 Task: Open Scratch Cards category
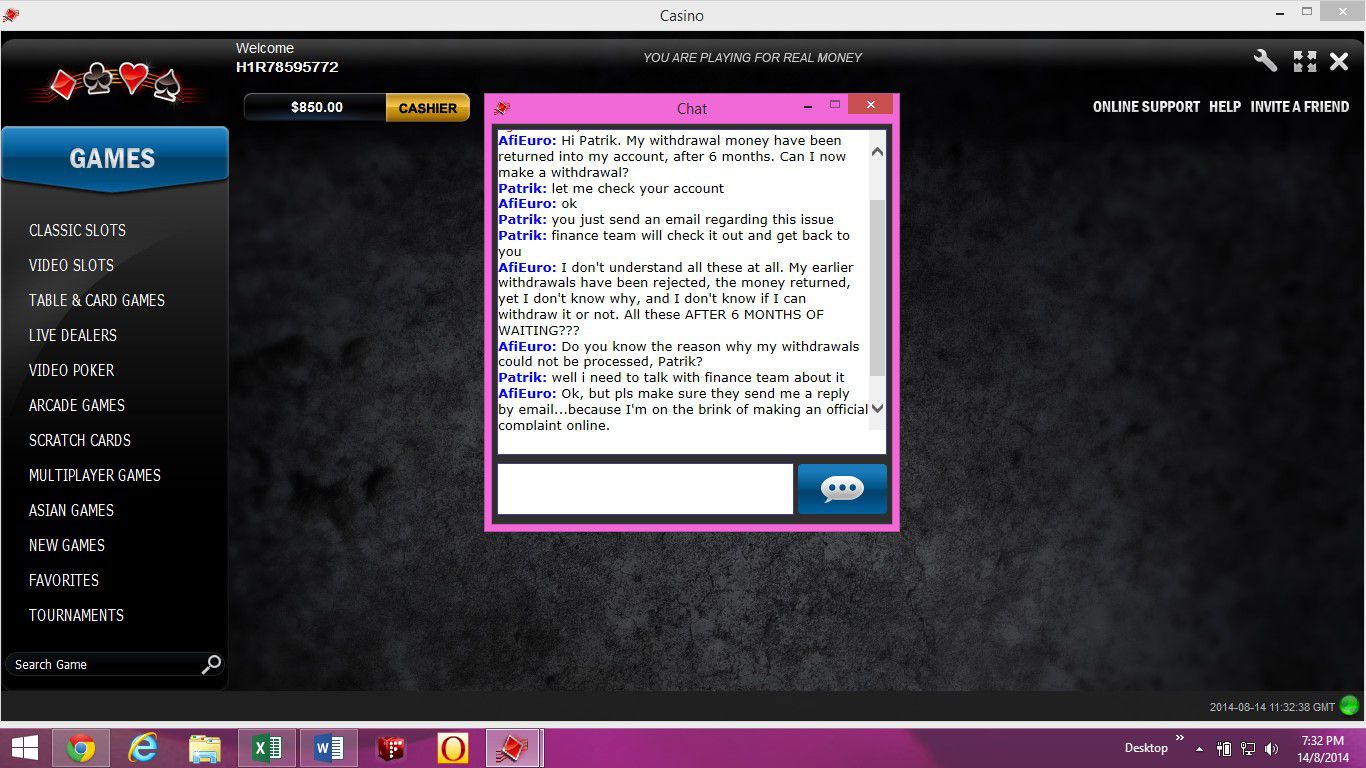(80, 440)
